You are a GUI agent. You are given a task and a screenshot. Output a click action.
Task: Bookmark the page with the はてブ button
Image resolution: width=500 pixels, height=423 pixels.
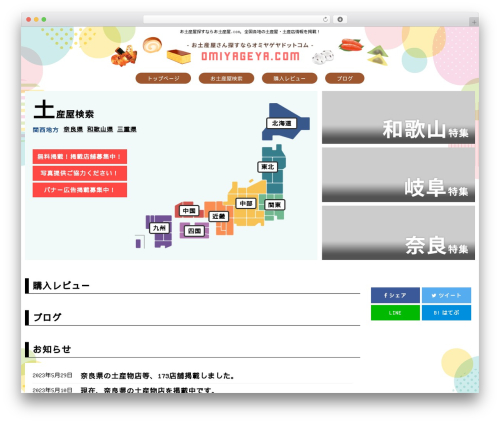[x=446, y=313]
